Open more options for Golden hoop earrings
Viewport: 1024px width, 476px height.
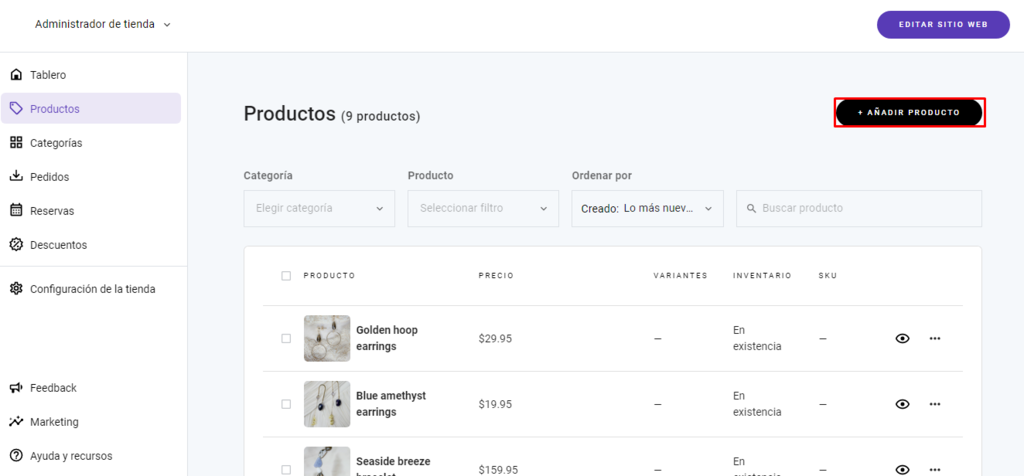click(x=935, y=338)
